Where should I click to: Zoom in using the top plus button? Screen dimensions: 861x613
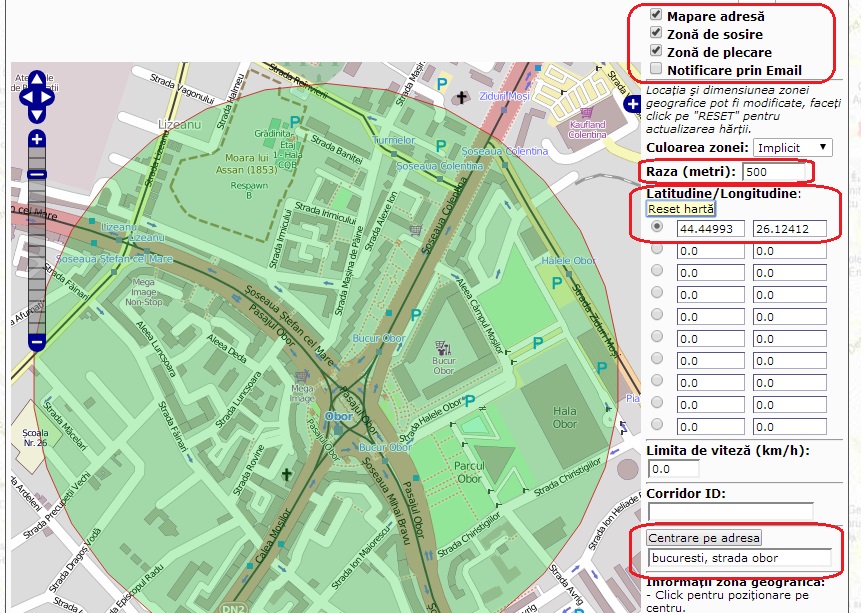37,139
